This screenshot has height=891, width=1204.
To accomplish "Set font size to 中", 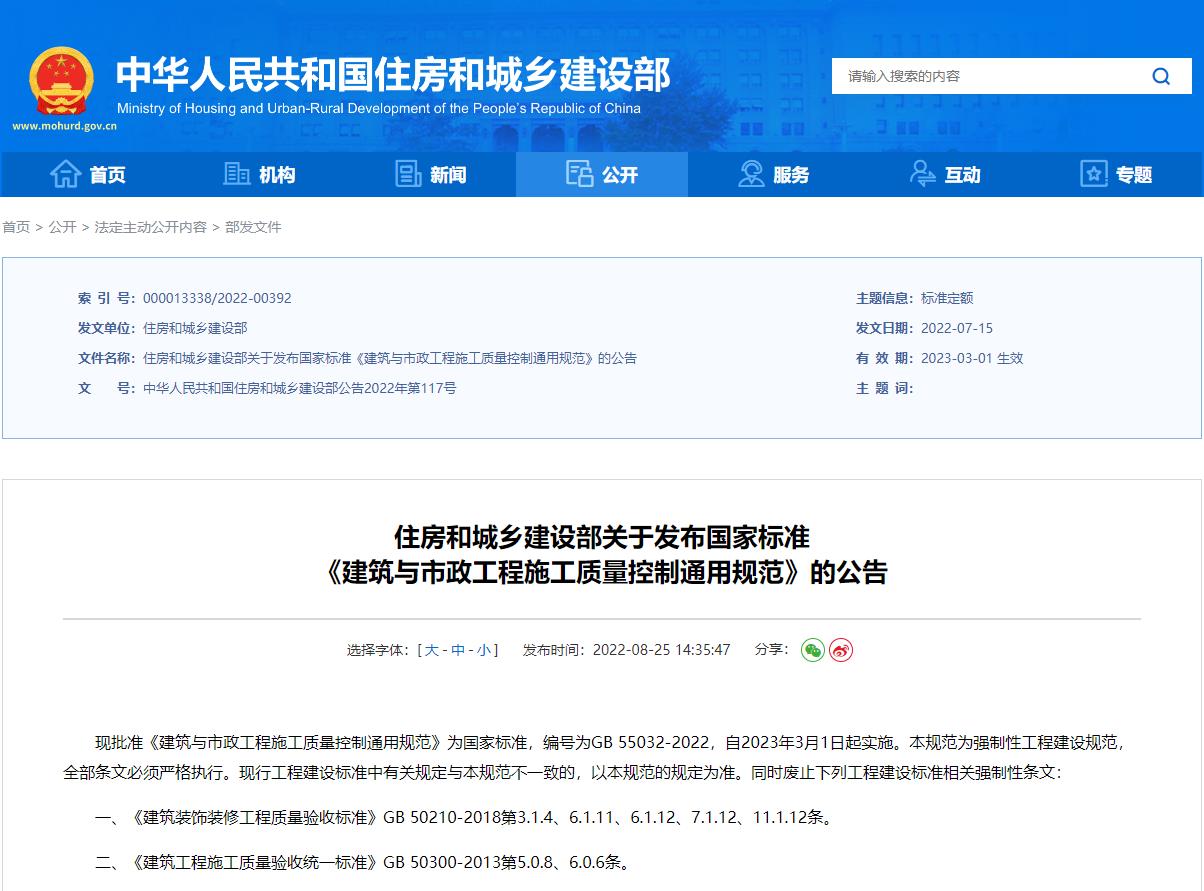I will pos(458,650).
